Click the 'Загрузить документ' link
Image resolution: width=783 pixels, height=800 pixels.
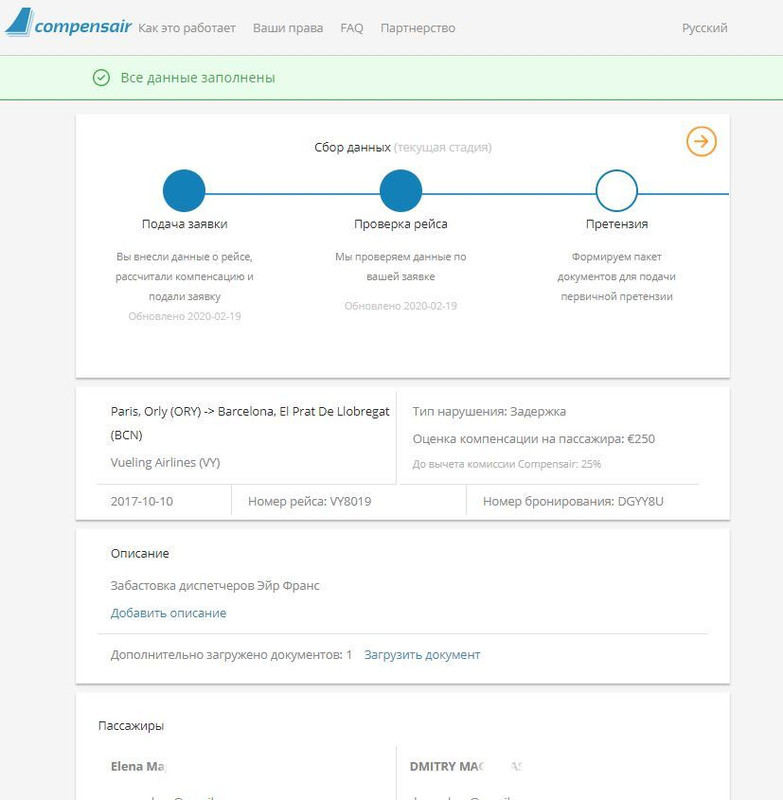[422, 655]
